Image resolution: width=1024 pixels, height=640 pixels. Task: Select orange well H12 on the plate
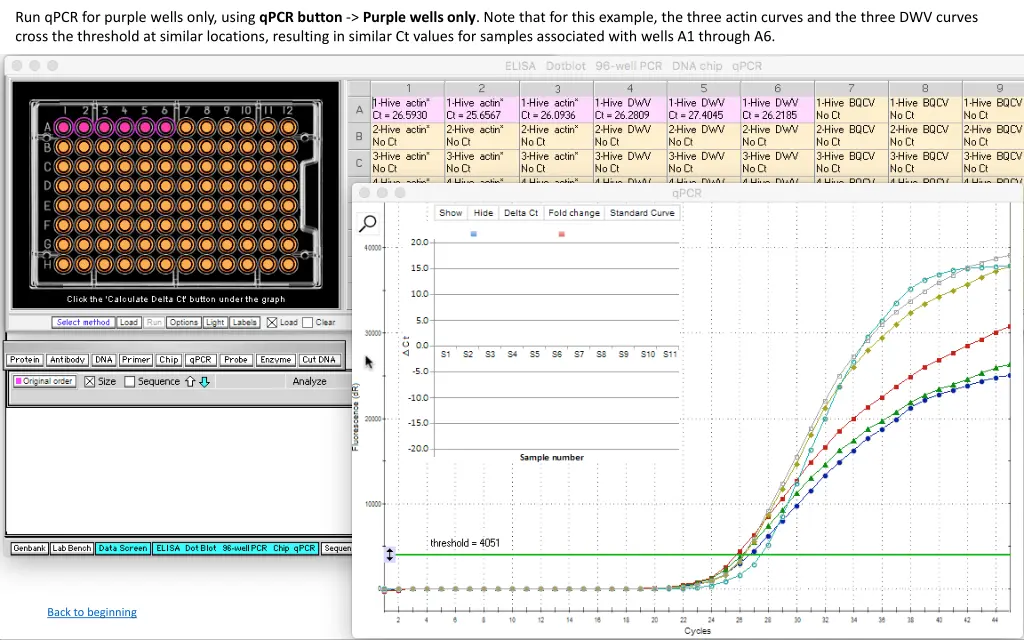(288, 265)
